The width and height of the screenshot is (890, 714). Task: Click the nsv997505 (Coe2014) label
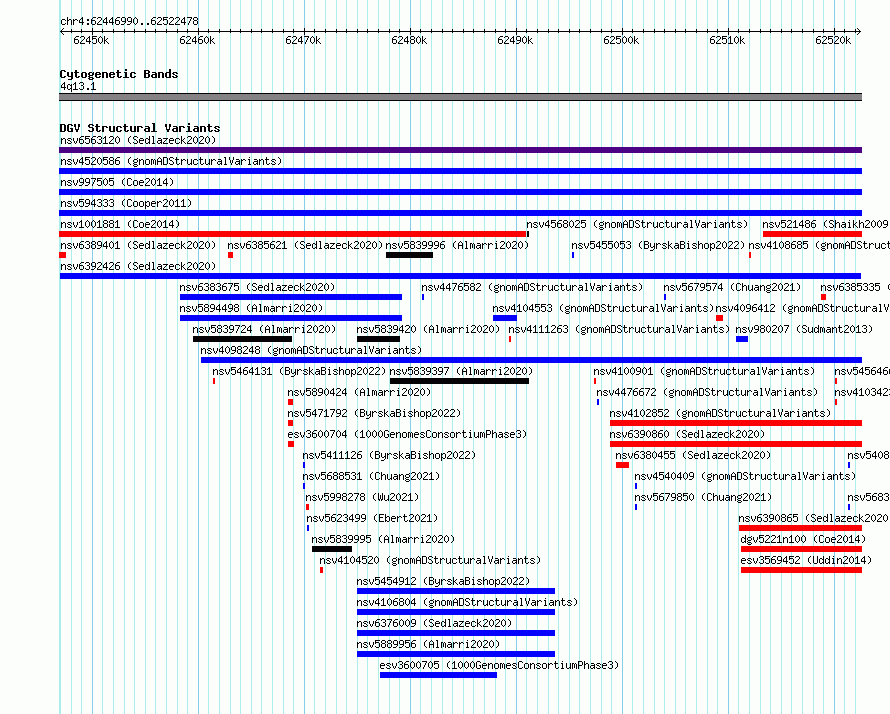(117, 182)
